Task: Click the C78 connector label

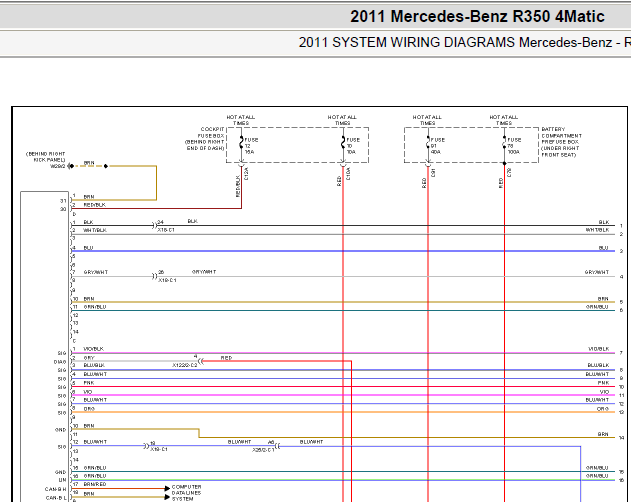Action: coord(509,173)
